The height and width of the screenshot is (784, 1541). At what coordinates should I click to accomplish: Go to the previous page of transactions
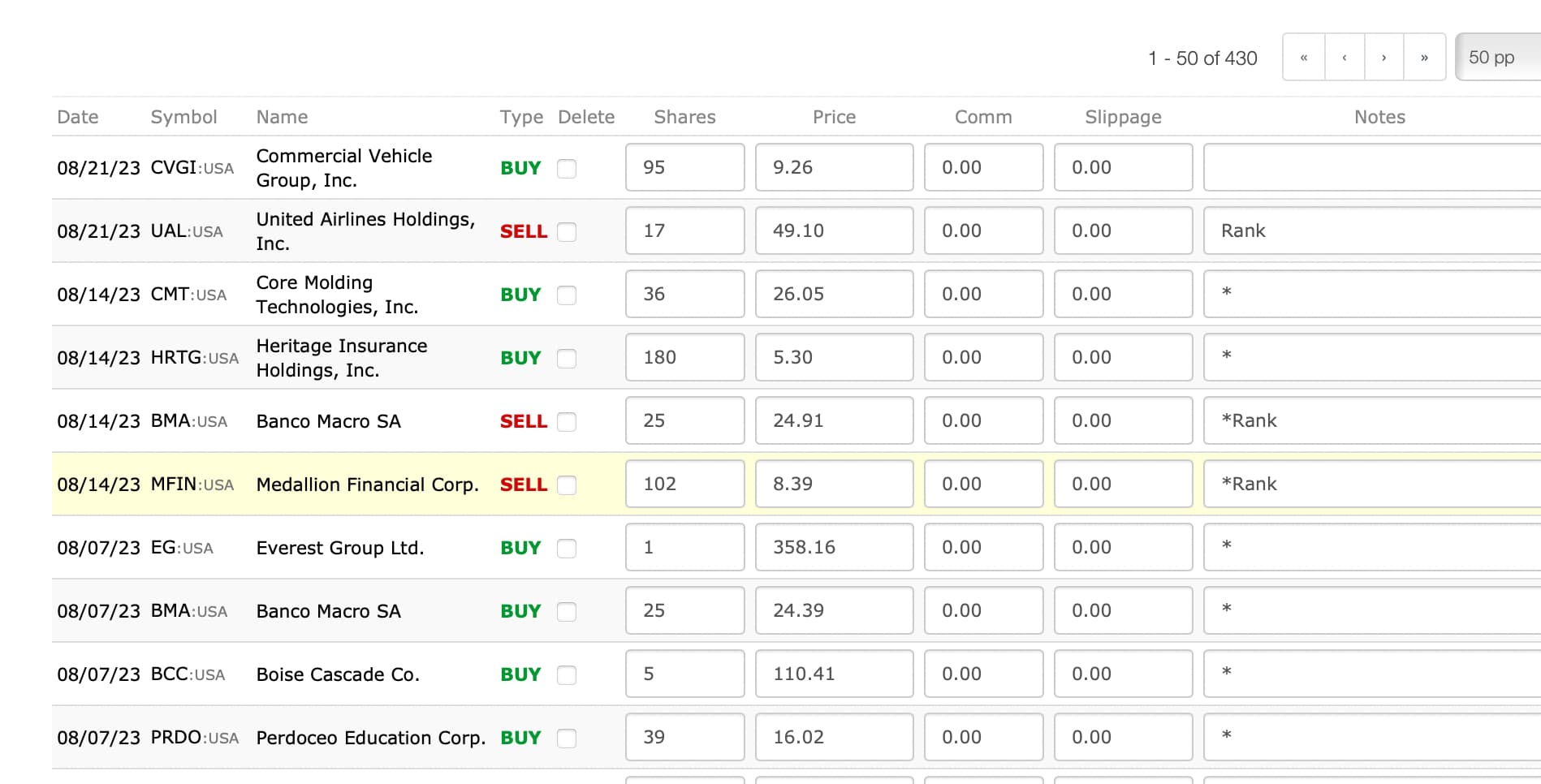tap(1345, 57)
